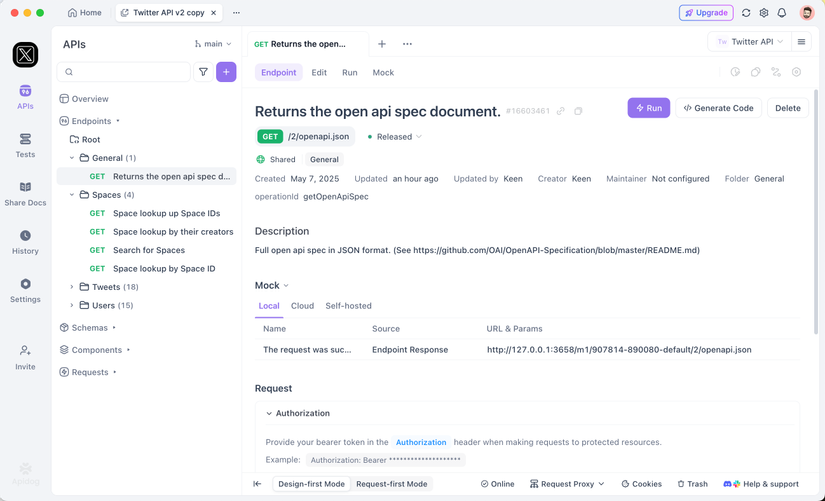
Task: Open the Request Proxy dropdown
Action: pyautogui.click(x=567, y=484)
